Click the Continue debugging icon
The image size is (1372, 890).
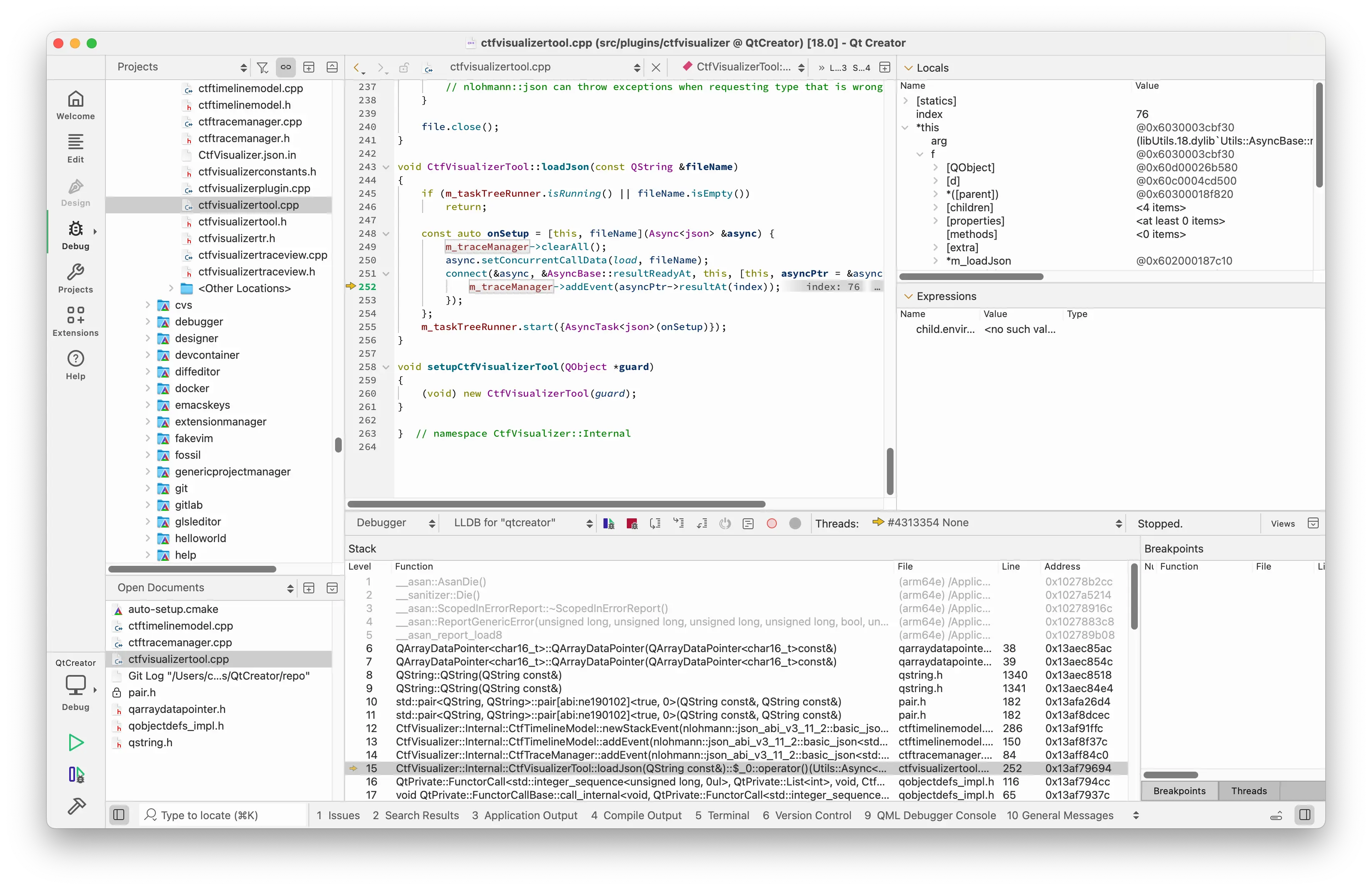coord(609,523)
